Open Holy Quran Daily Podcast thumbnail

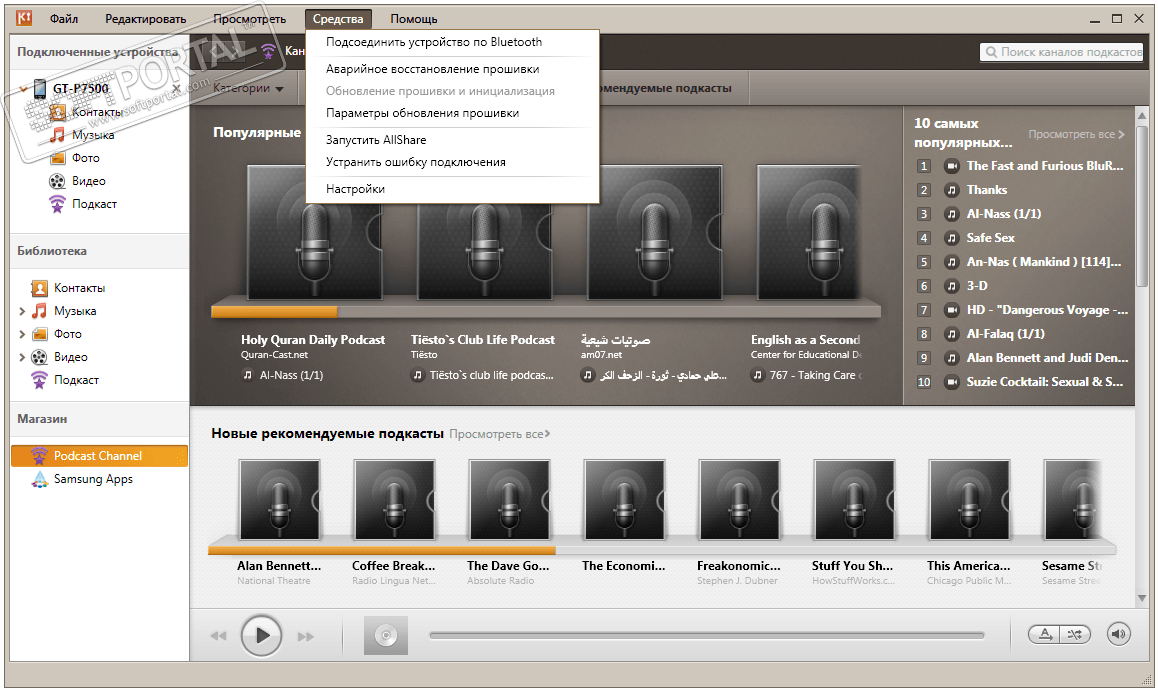coord(315,232)
